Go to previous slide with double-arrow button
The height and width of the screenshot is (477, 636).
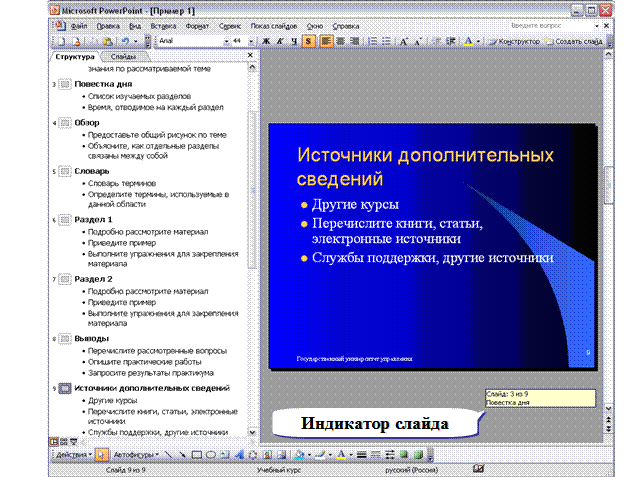coord(608,419)
